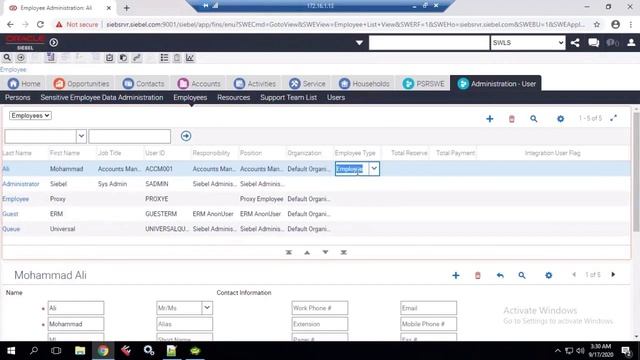This screenshot has height=360, width=640.
Task: Go to previous record in form
Action: pos(574,275)
